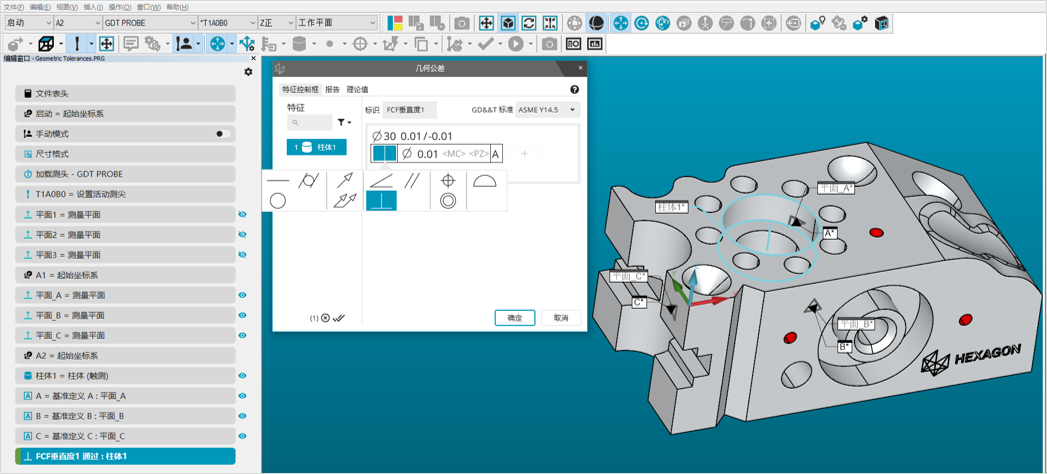The height and width of the screenshot is (474, 1047).
Task: Click the camera snapshot icon in top toolbar
Action: pyautogui.click(x=461, y=23)
